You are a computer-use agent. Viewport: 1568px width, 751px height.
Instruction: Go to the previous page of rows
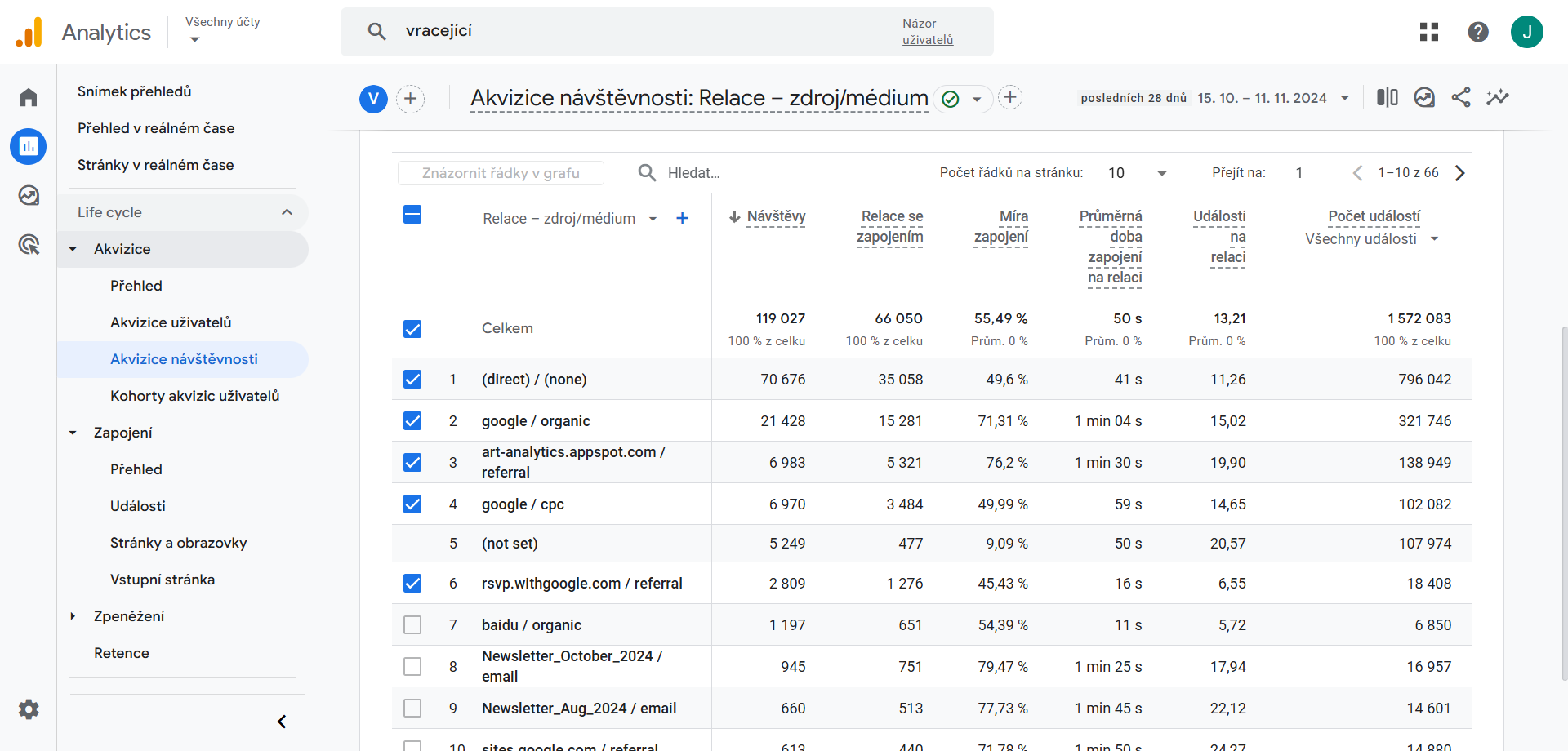(x=1357, y=173)
